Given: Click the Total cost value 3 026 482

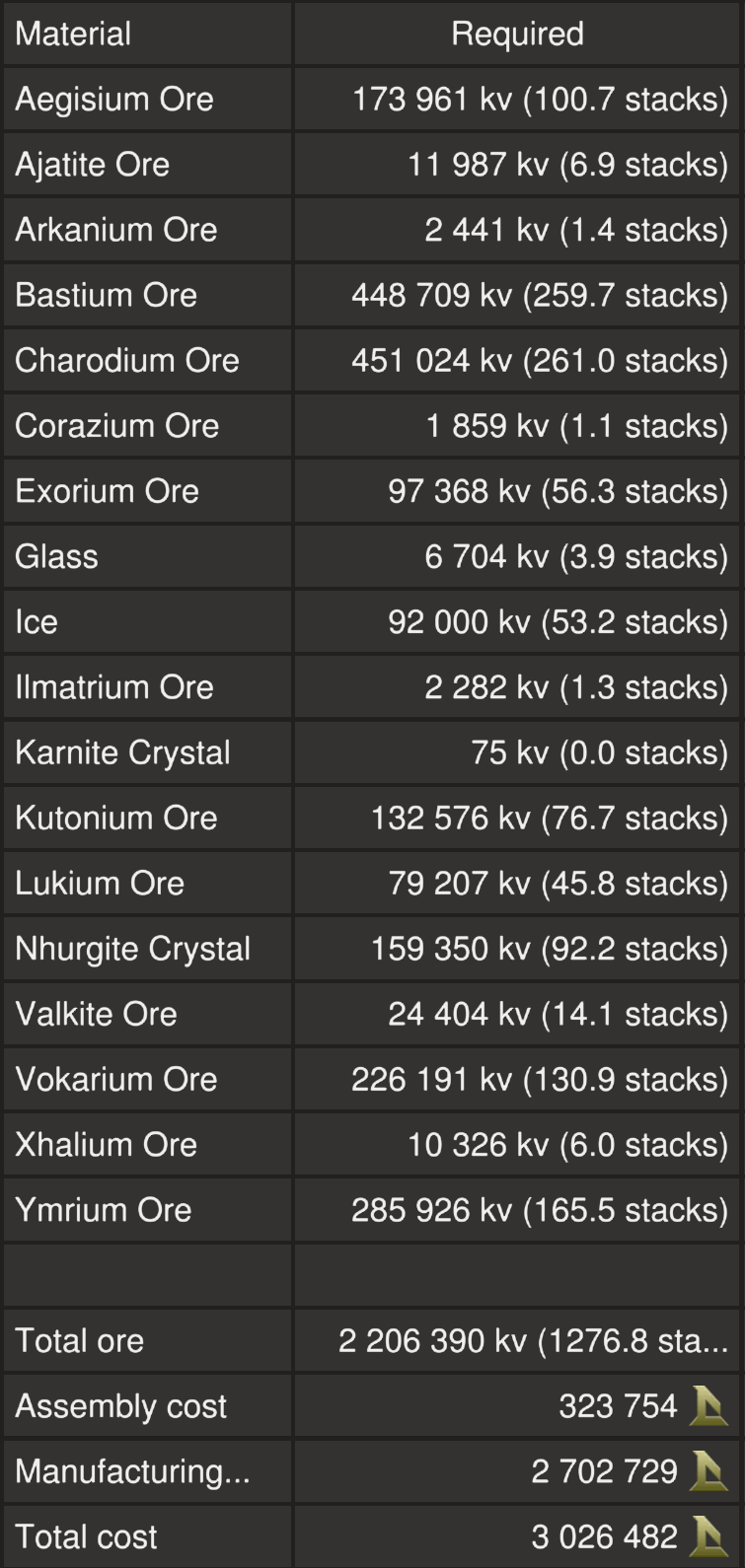Looking at the screenshot, I should coord(604,1536).
